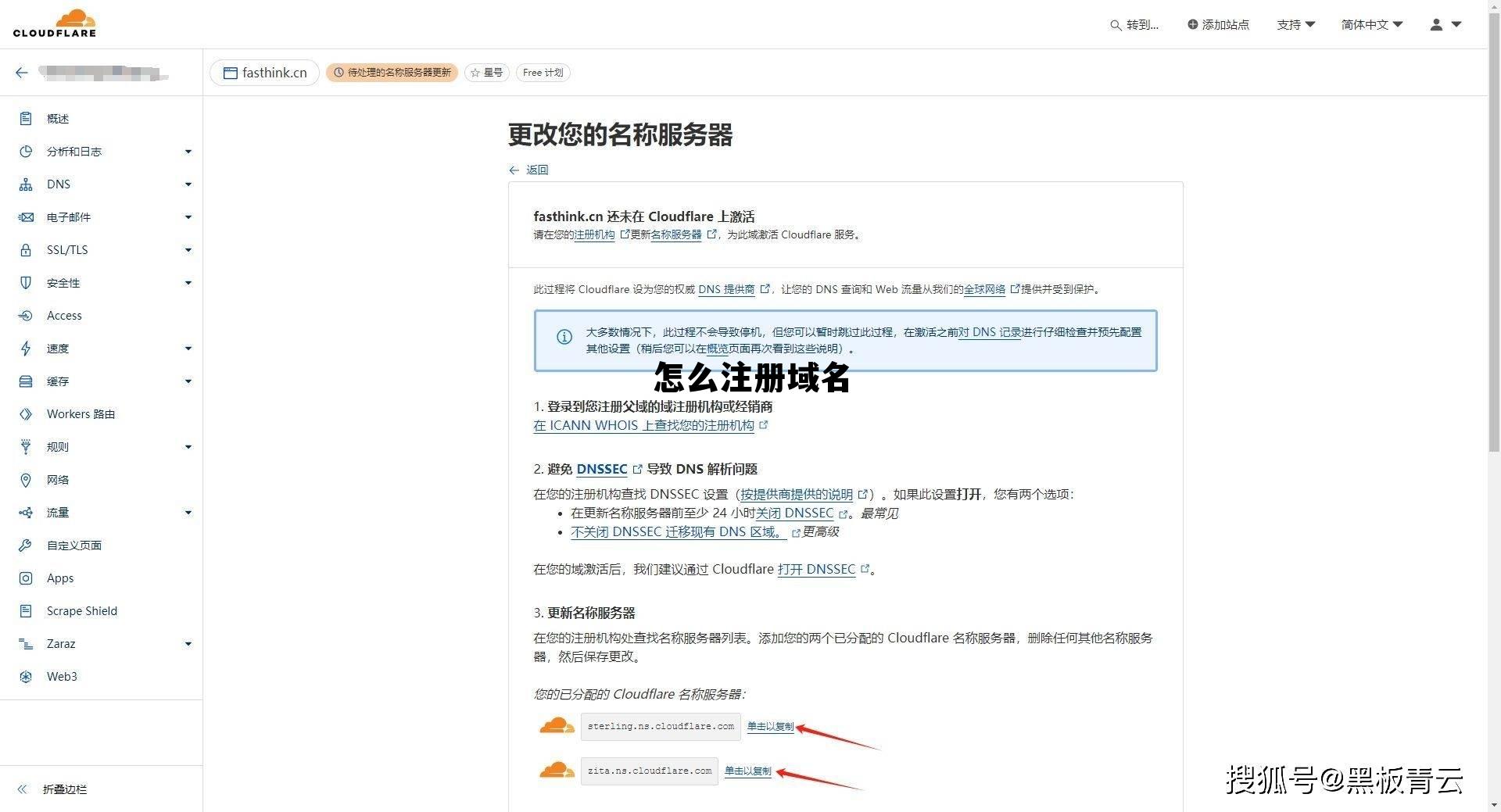Click the search magnifier 转到...
1501x812 pixels.
(x=1115, y=25)
